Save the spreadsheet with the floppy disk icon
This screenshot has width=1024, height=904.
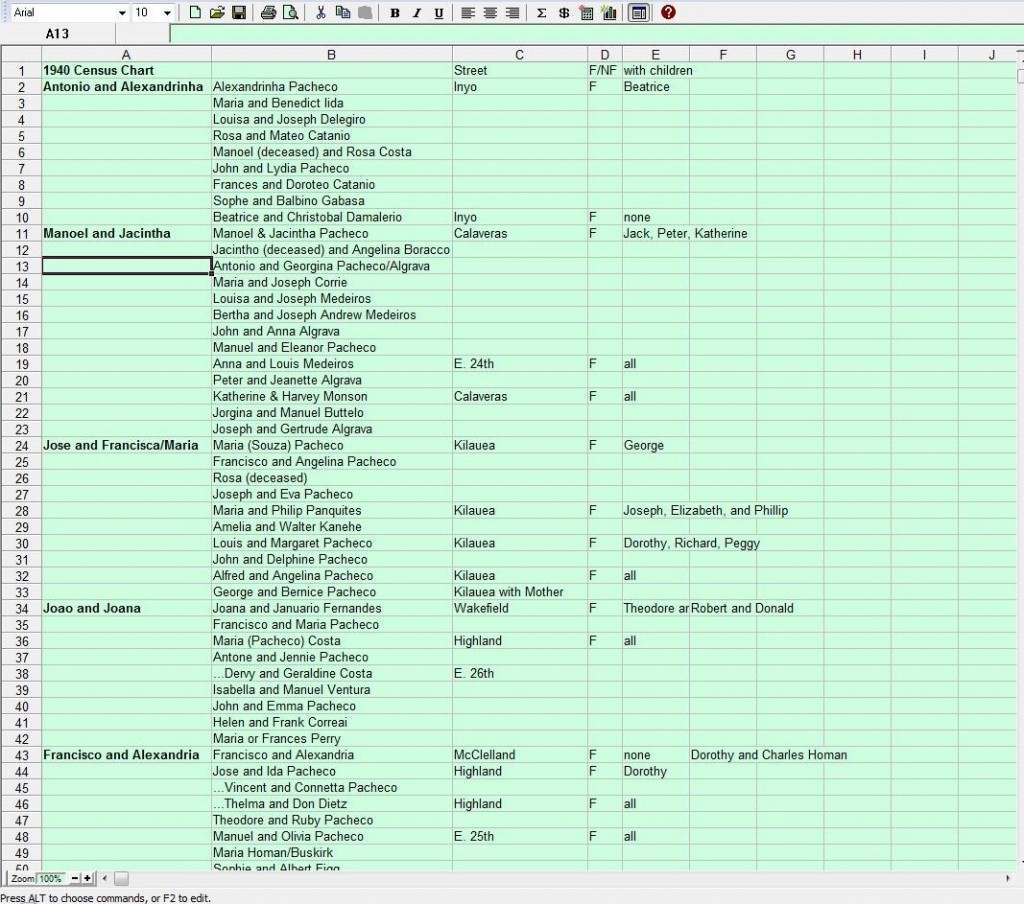click(x=239, y=12)
